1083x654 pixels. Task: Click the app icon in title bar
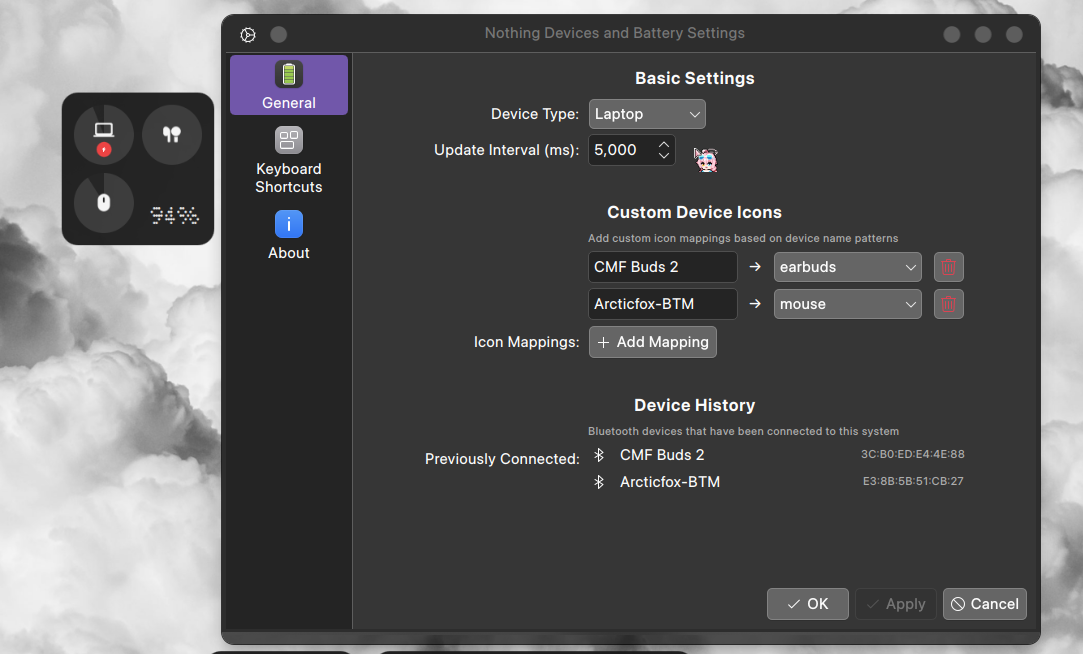tap(248, 35)
